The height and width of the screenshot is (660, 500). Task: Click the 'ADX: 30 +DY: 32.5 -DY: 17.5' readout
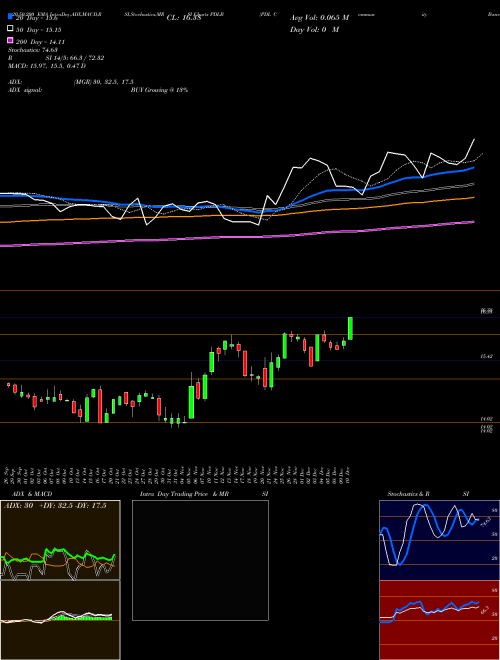[55, 506]
